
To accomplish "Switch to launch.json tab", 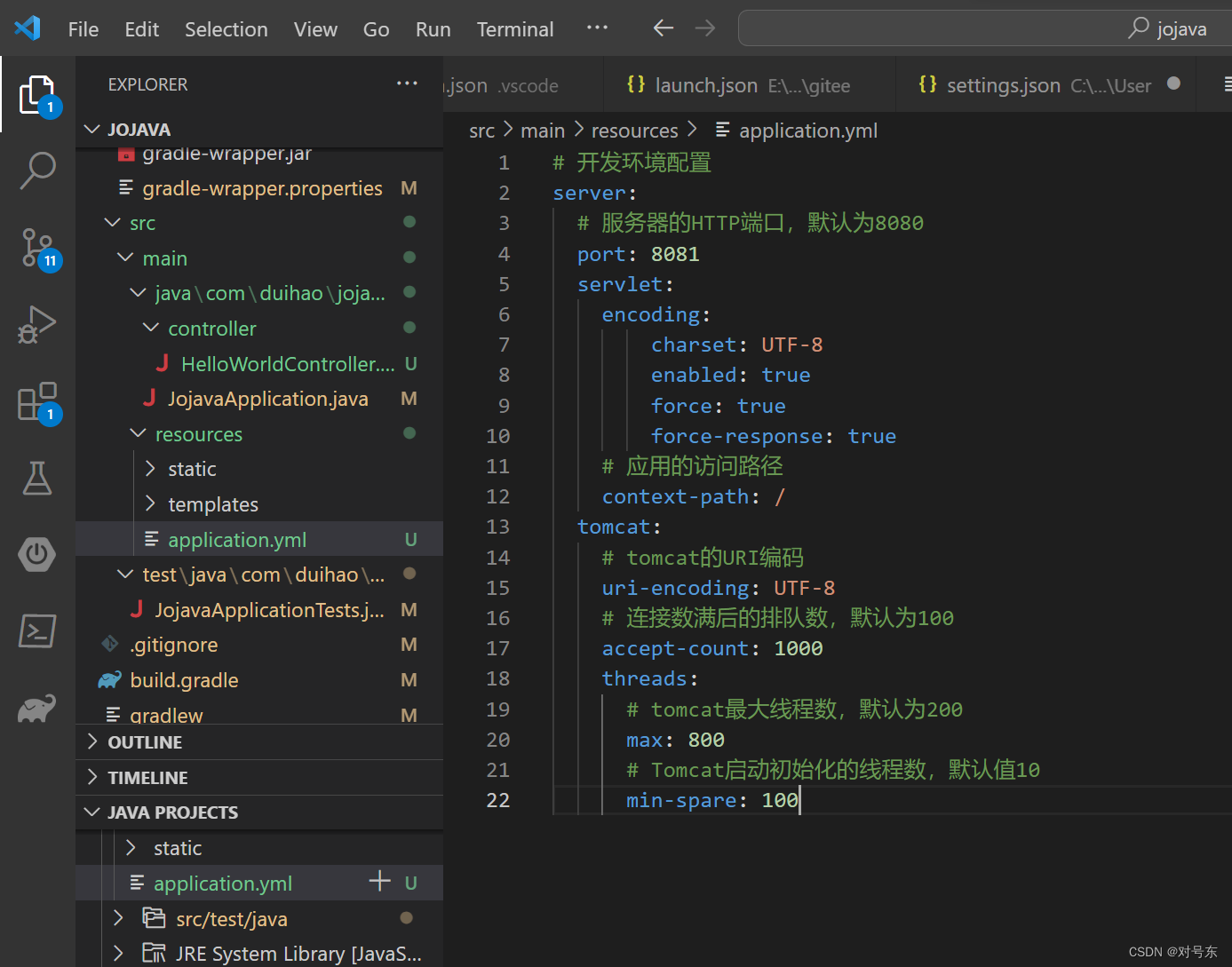I will tap(749, 85).
